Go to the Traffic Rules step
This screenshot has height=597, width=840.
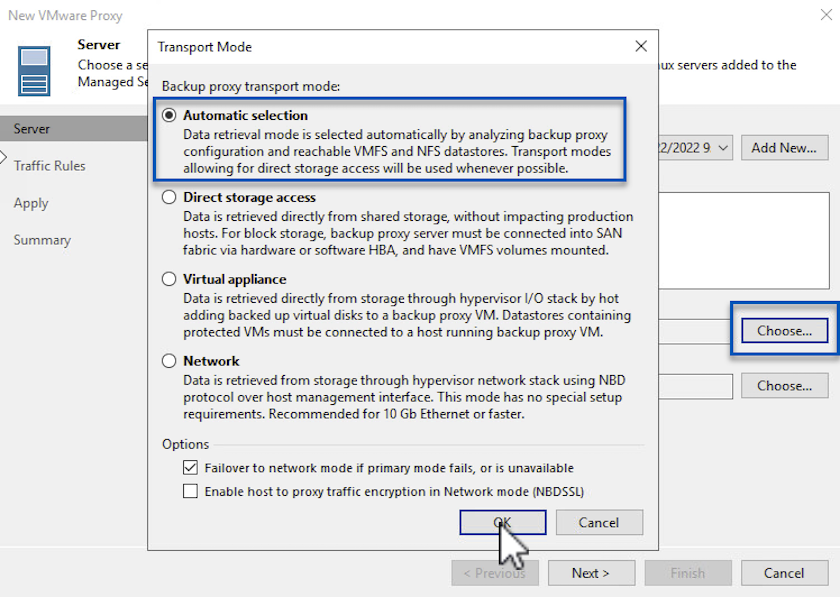(x=49, y=166)
